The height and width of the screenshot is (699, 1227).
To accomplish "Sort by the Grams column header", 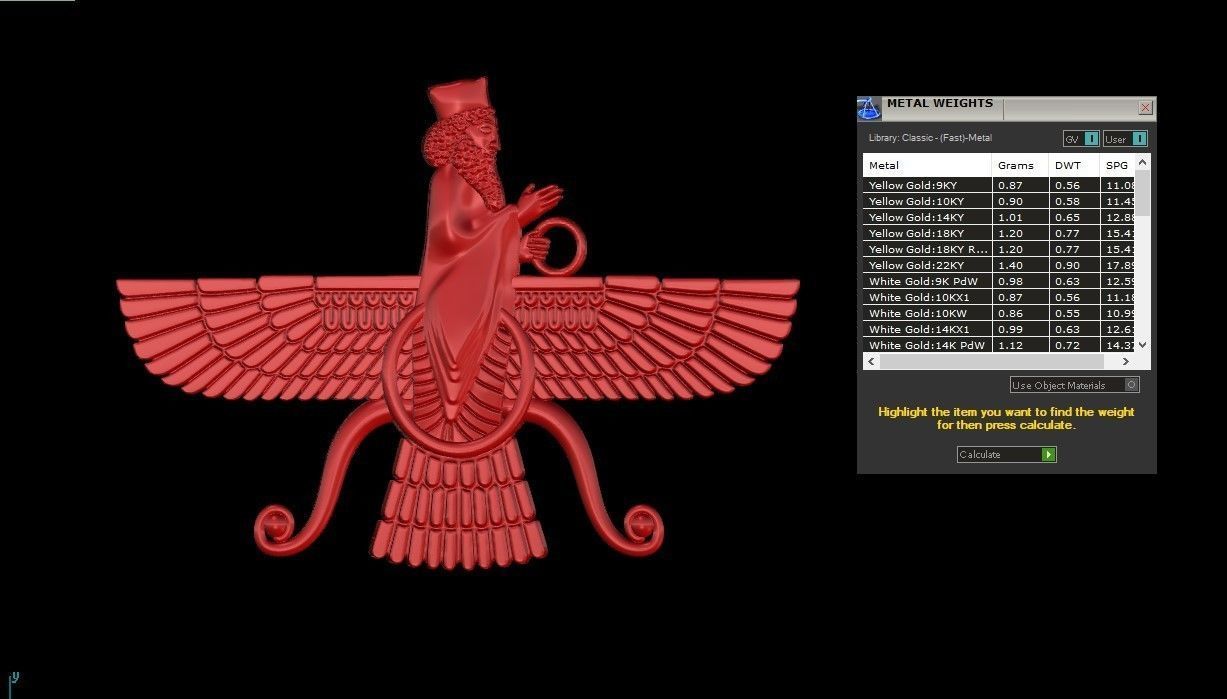I will (x=1020, y=165).
